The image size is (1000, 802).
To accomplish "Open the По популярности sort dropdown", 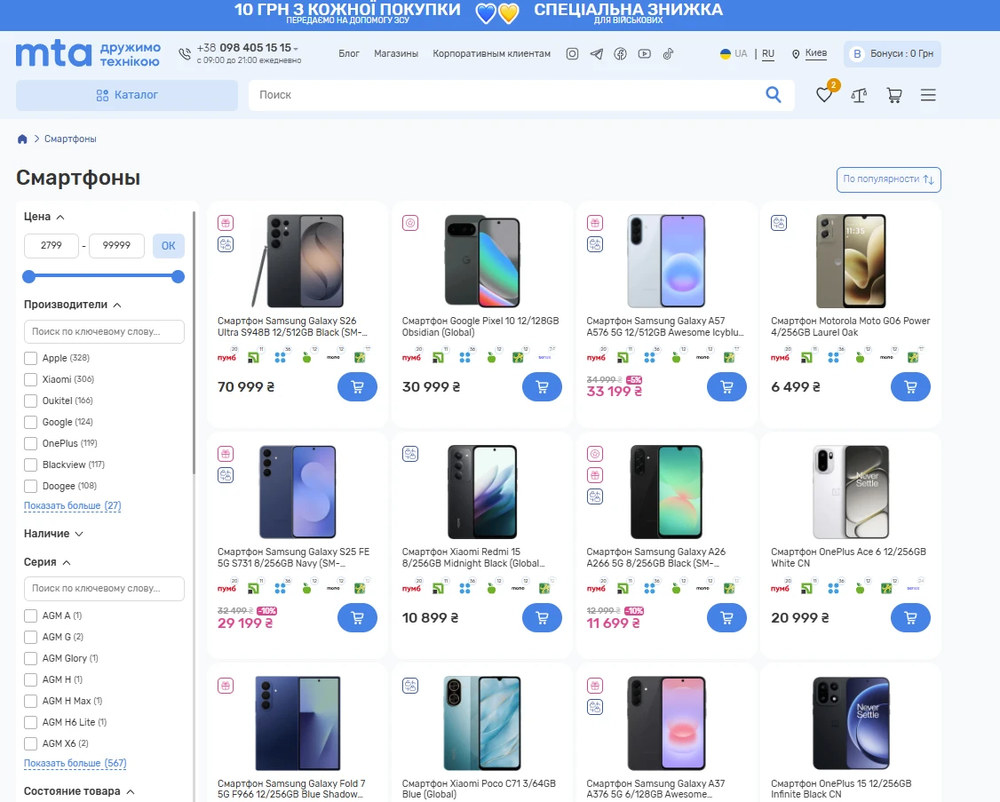I will 888,180.
